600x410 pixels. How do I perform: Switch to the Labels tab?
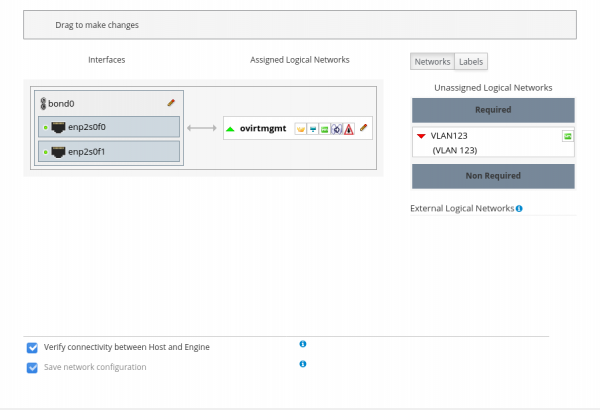click(471, 62)
